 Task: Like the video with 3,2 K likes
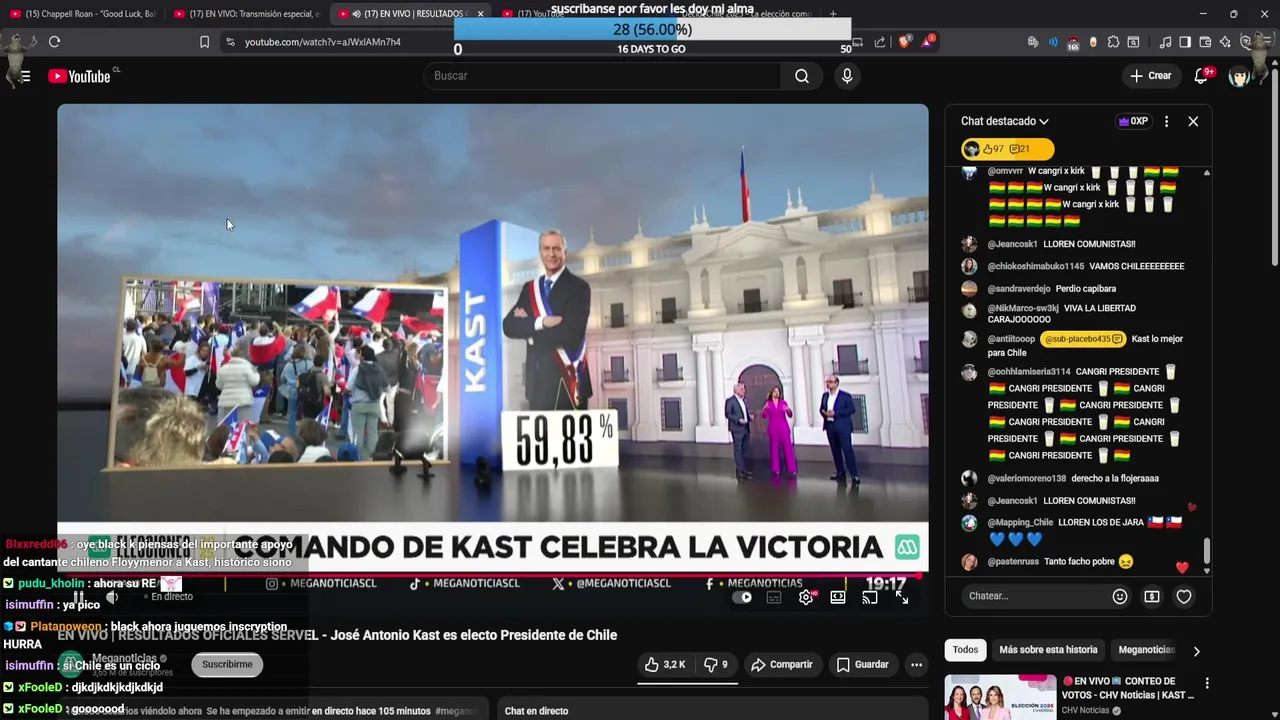pos(664,664)
